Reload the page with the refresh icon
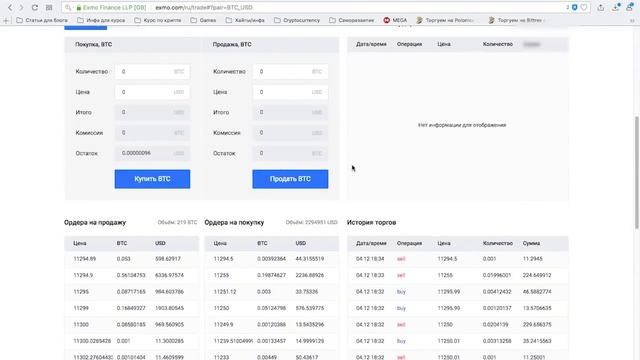The image size is (640, 360). [35, 7]
